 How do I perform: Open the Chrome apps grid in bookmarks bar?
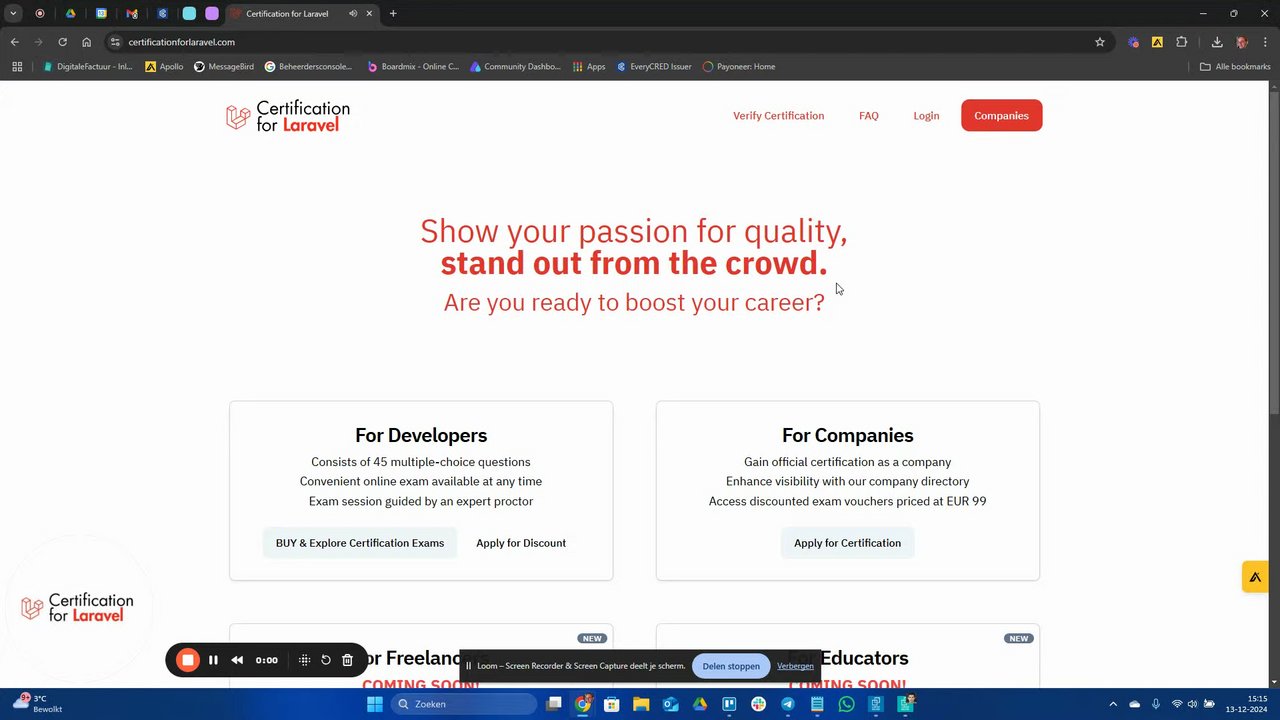point(17,67)
